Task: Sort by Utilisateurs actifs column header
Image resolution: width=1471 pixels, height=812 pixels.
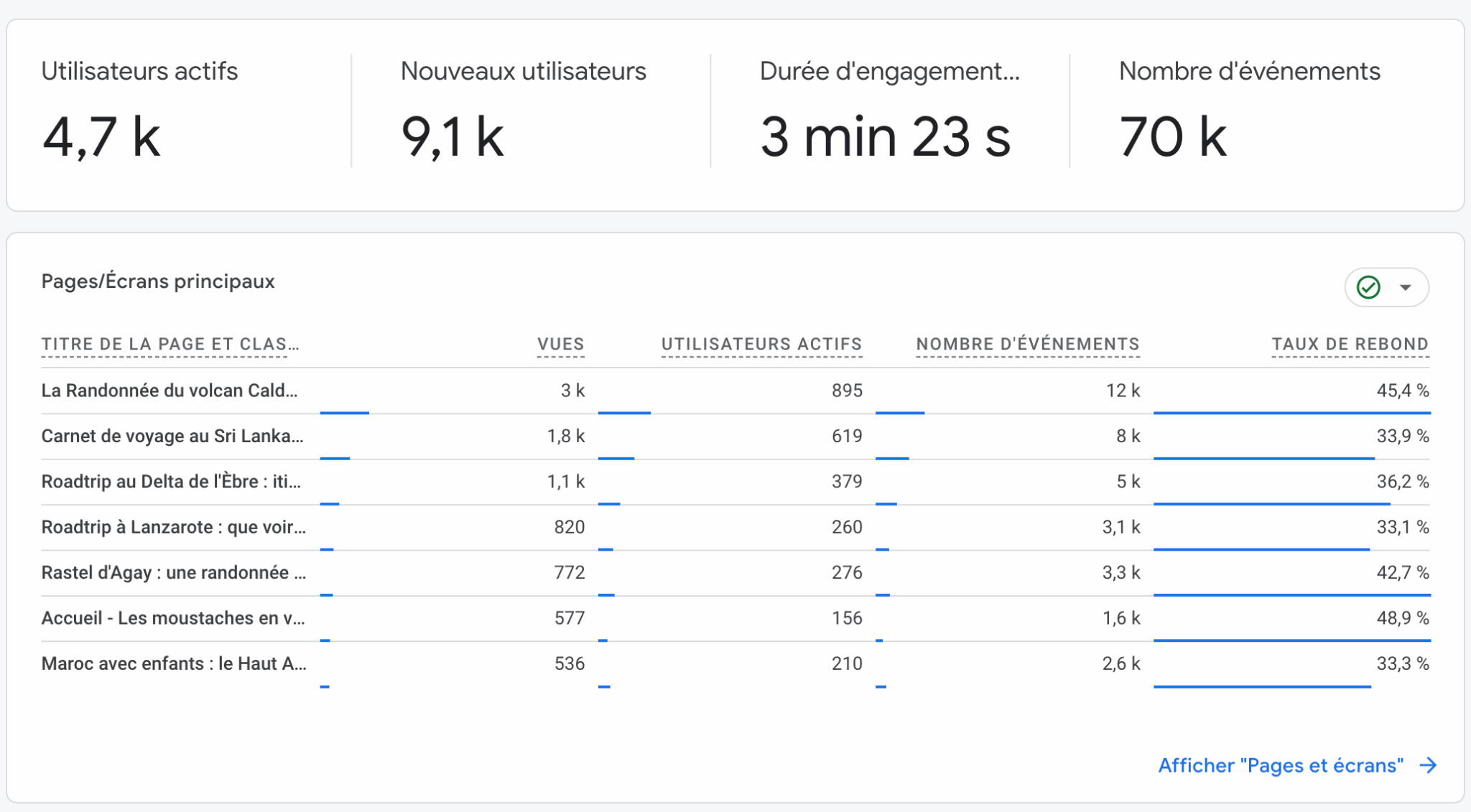Action: point(761,344)
